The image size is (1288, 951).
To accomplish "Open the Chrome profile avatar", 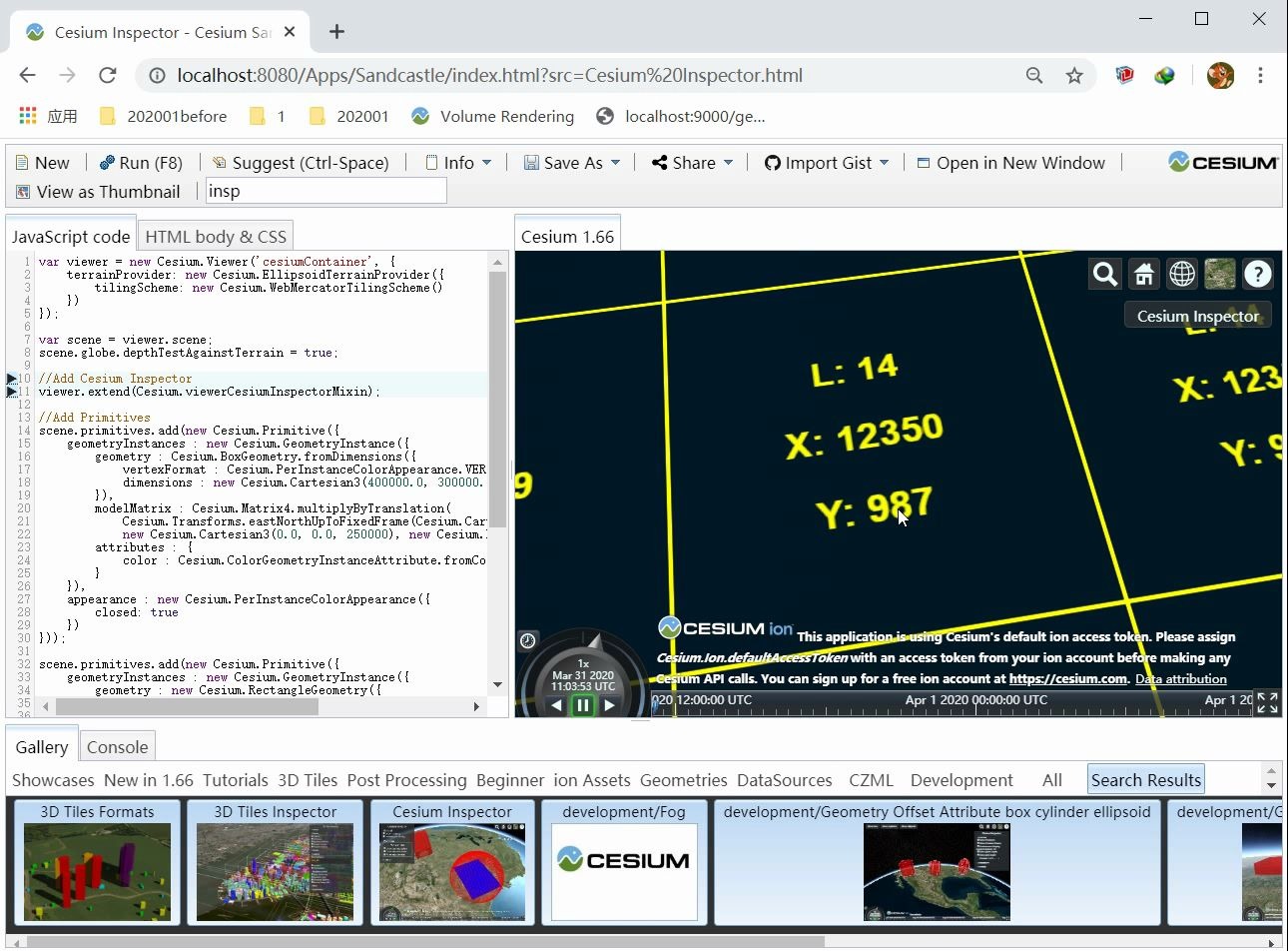I will 1220,75.
